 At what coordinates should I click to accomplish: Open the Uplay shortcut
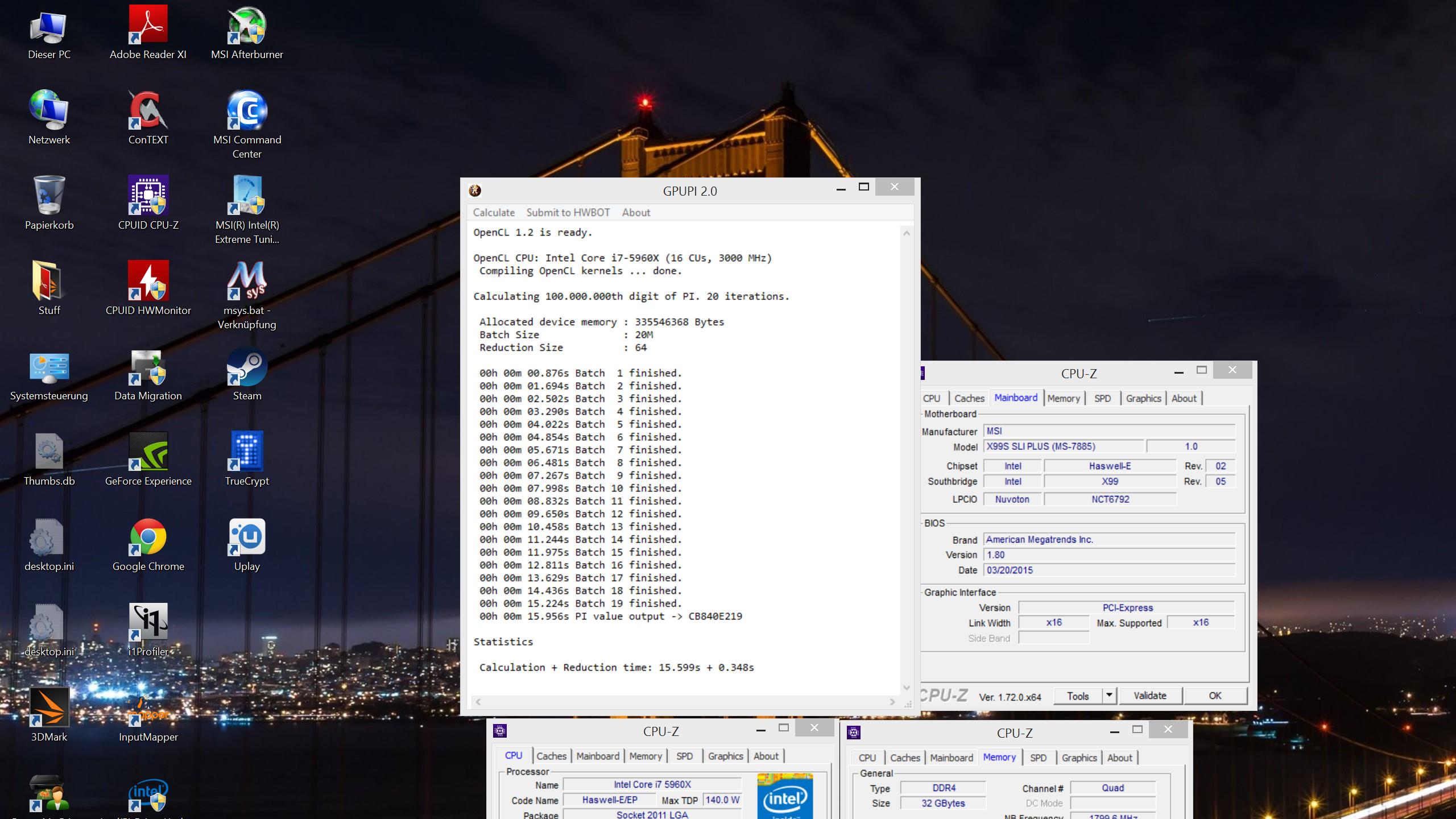tap(247, 544)
